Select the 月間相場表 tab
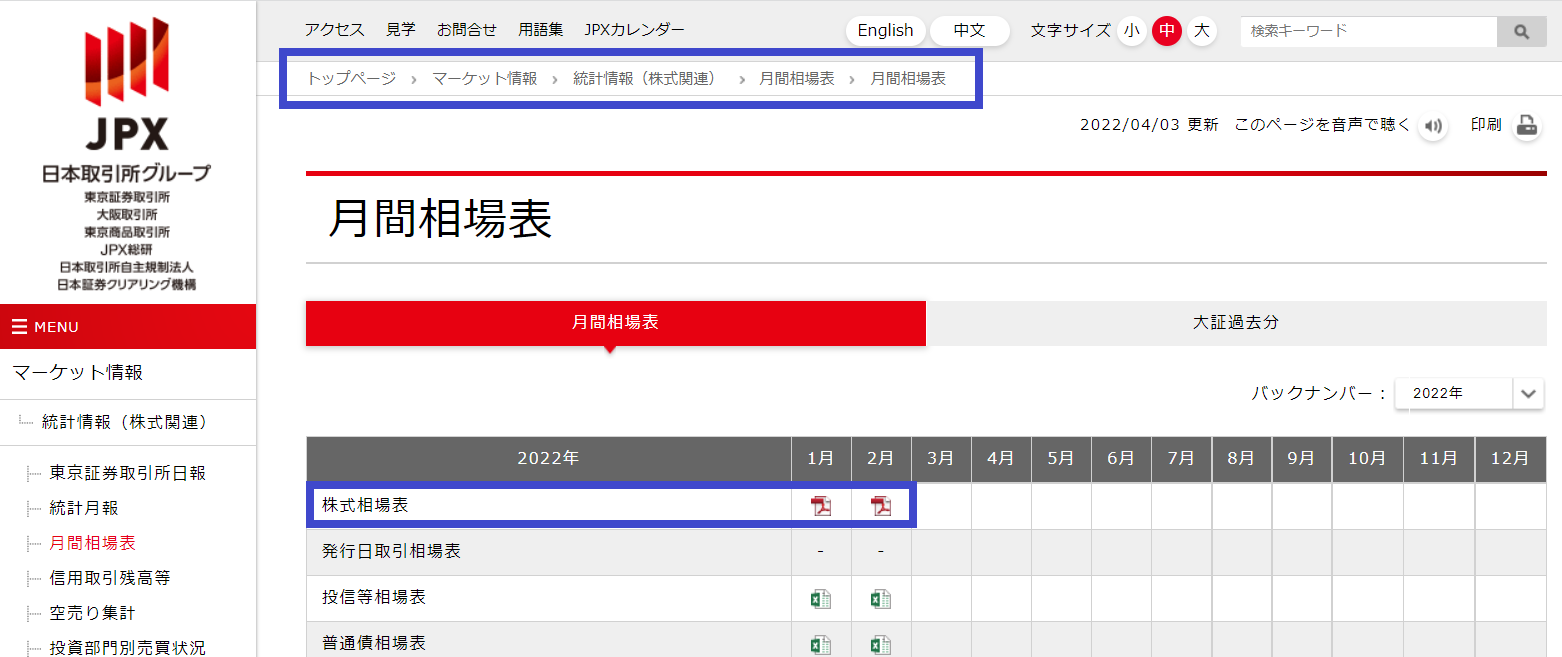The image size is (1562, 657). 615,323
